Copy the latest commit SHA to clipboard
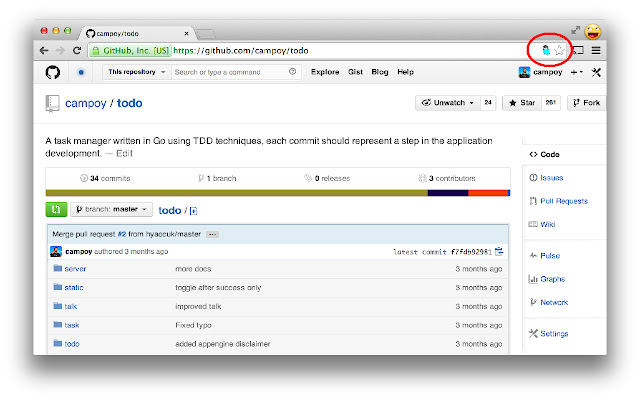640x400 pixels. tap(499, 251)
